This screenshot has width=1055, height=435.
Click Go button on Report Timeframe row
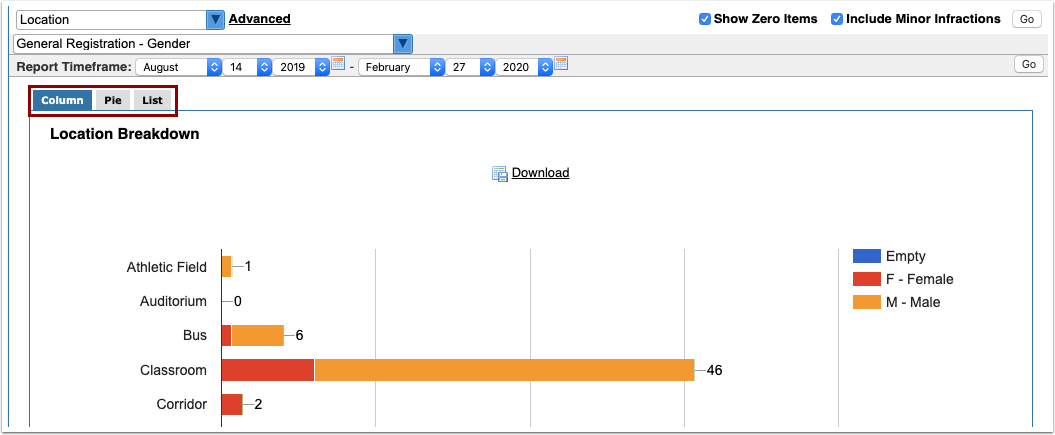point(1029,65)
